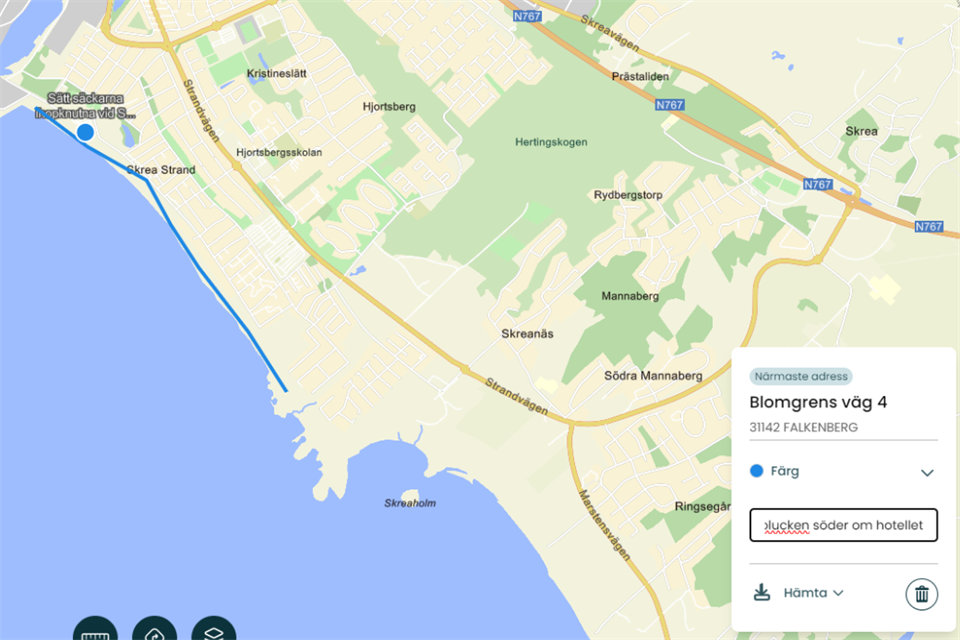The height and width of the screenshot is (640, 960).
Task: Click the N767 shield below Prästaliden
Action: pos(669,105)
